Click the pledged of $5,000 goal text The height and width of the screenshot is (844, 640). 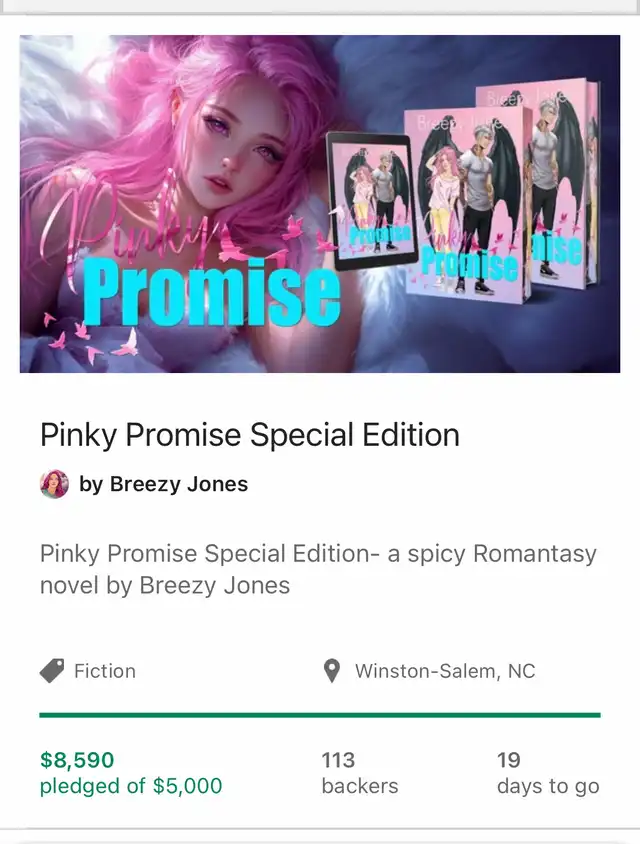tap(131, 786)
